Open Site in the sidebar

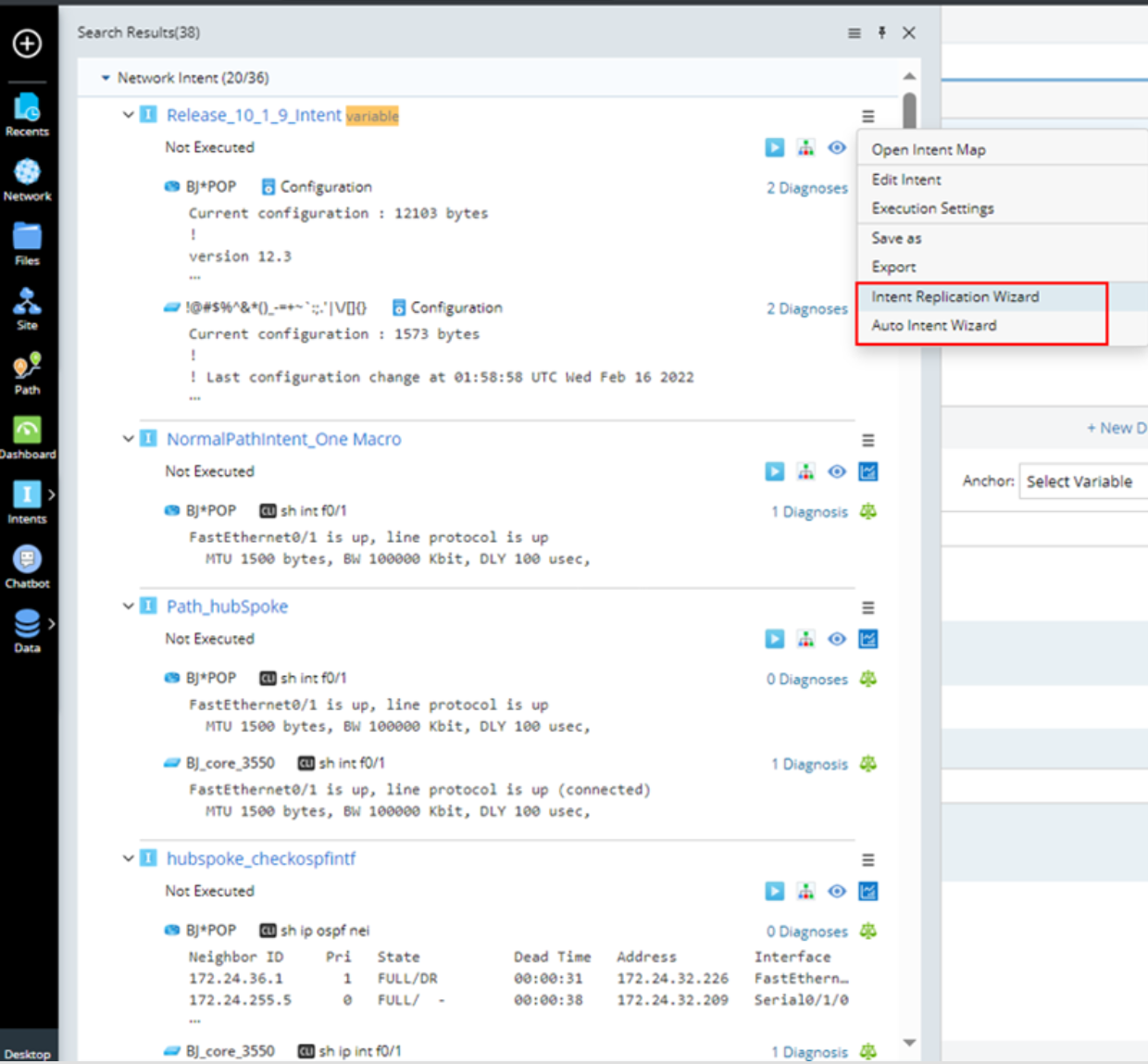coord(27,310)
